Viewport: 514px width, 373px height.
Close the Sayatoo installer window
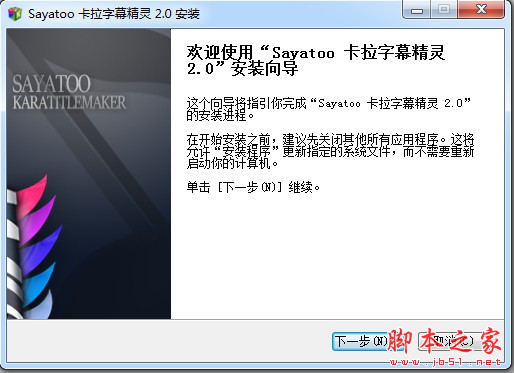(480, 9)
